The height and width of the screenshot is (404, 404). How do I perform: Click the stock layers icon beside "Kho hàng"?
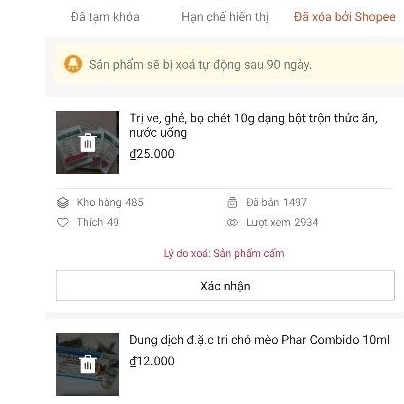[63, 202]
